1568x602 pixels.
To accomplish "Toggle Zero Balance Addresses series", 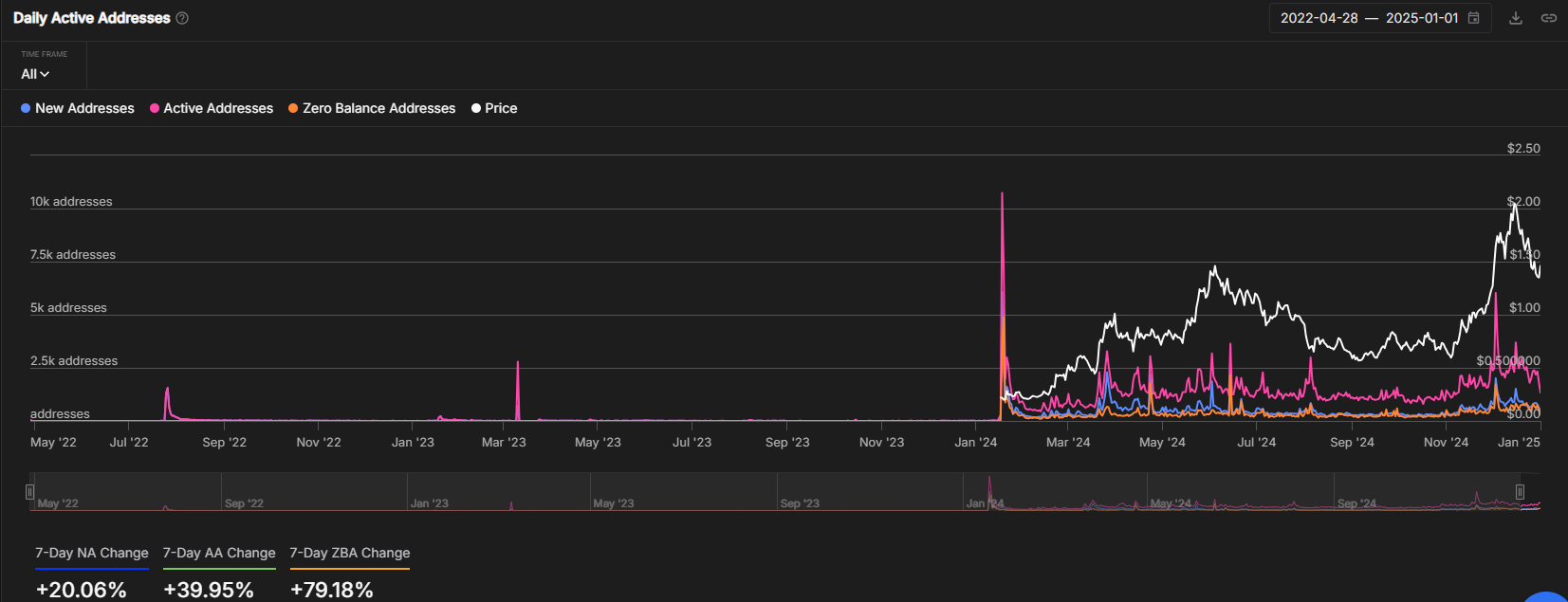I will click(372, 108).
